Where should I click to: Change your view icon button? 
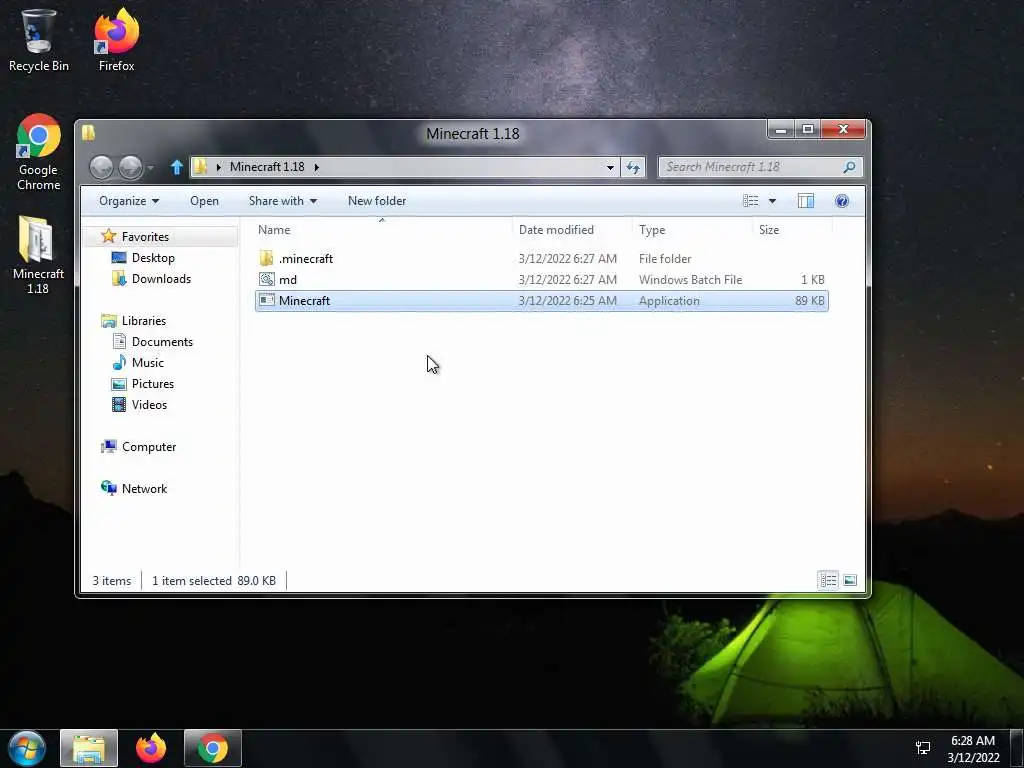click(751, 201)
